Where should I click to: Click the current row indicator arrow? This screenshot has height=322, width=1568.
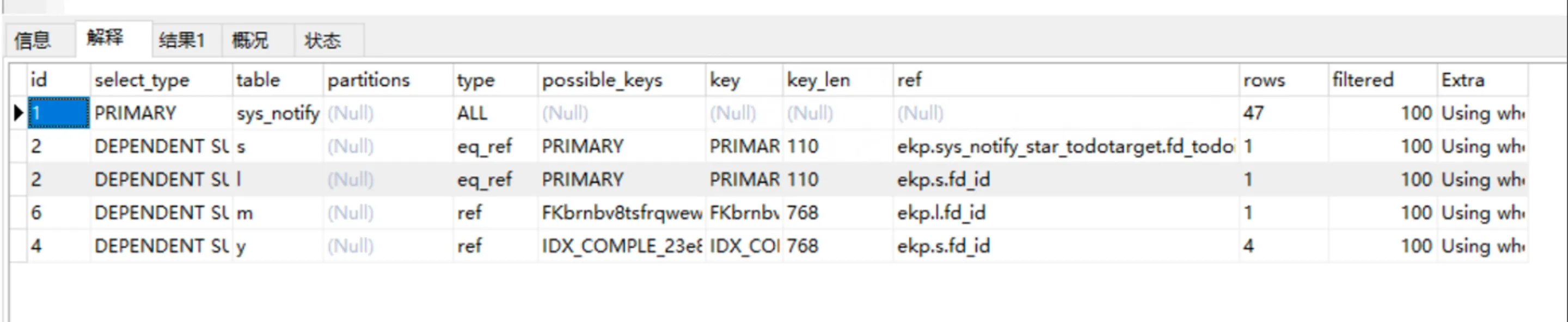click(x=19, y=113)
